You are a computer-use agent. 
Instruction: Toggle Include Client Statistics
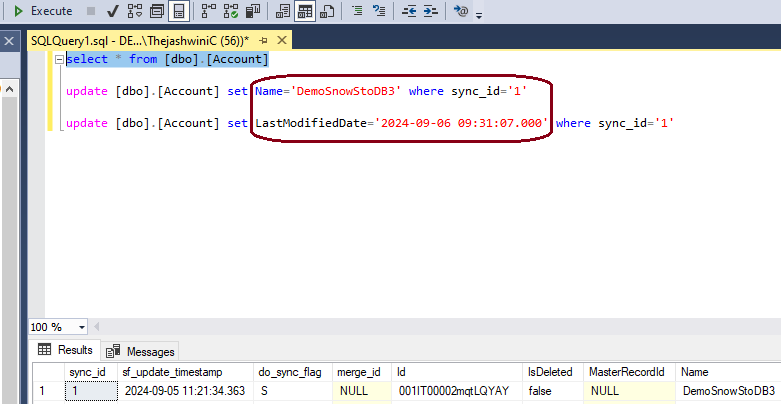click(x=253, y=11)
